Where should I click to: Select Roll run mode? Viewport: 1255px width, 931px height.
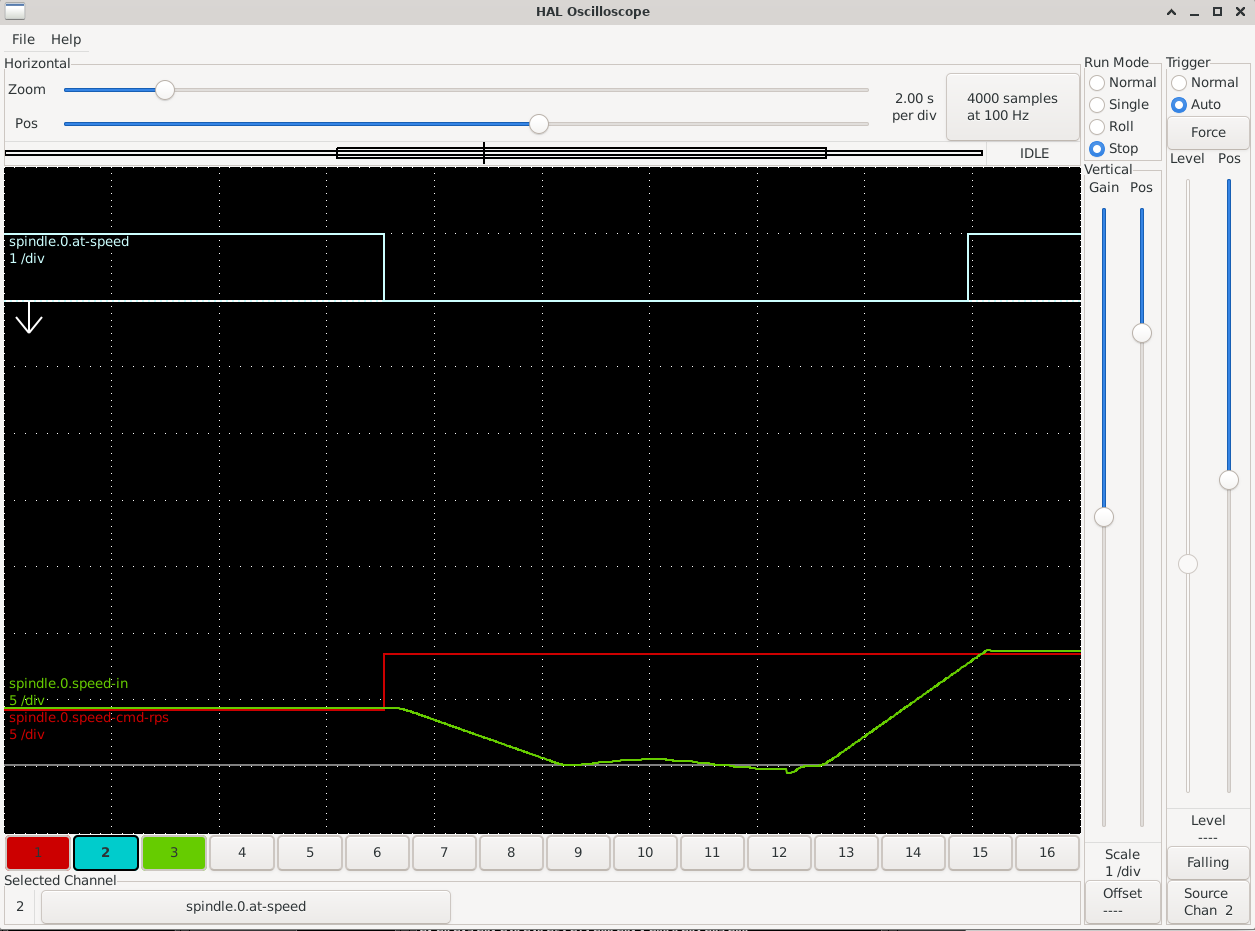(x=1112, y=126)
